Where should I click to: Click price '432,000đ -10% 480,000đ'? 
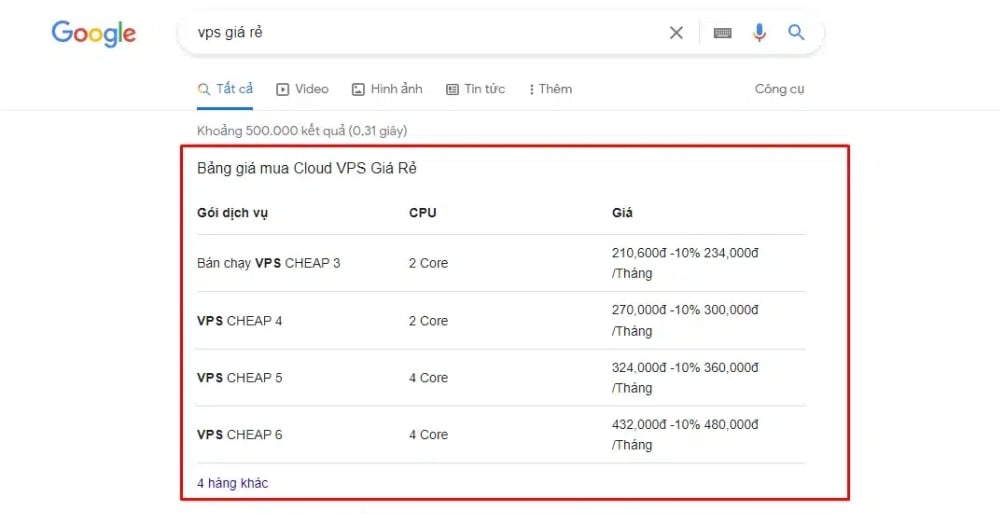(x=685, y=425)
